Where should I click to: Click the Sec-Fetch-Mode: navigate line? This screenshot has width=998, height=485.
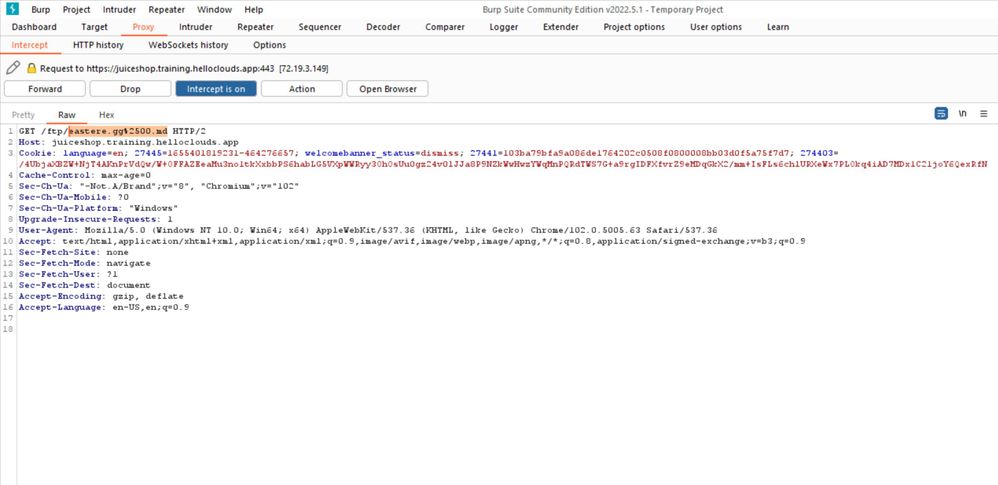[85, 264]
